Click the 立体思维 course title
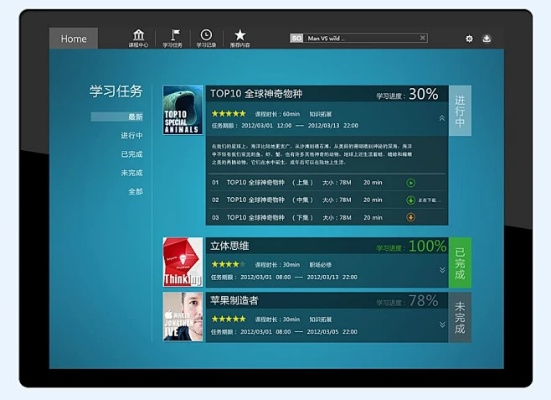The width and height of the screenshot is (551, 400). click(x=230, y=246)
